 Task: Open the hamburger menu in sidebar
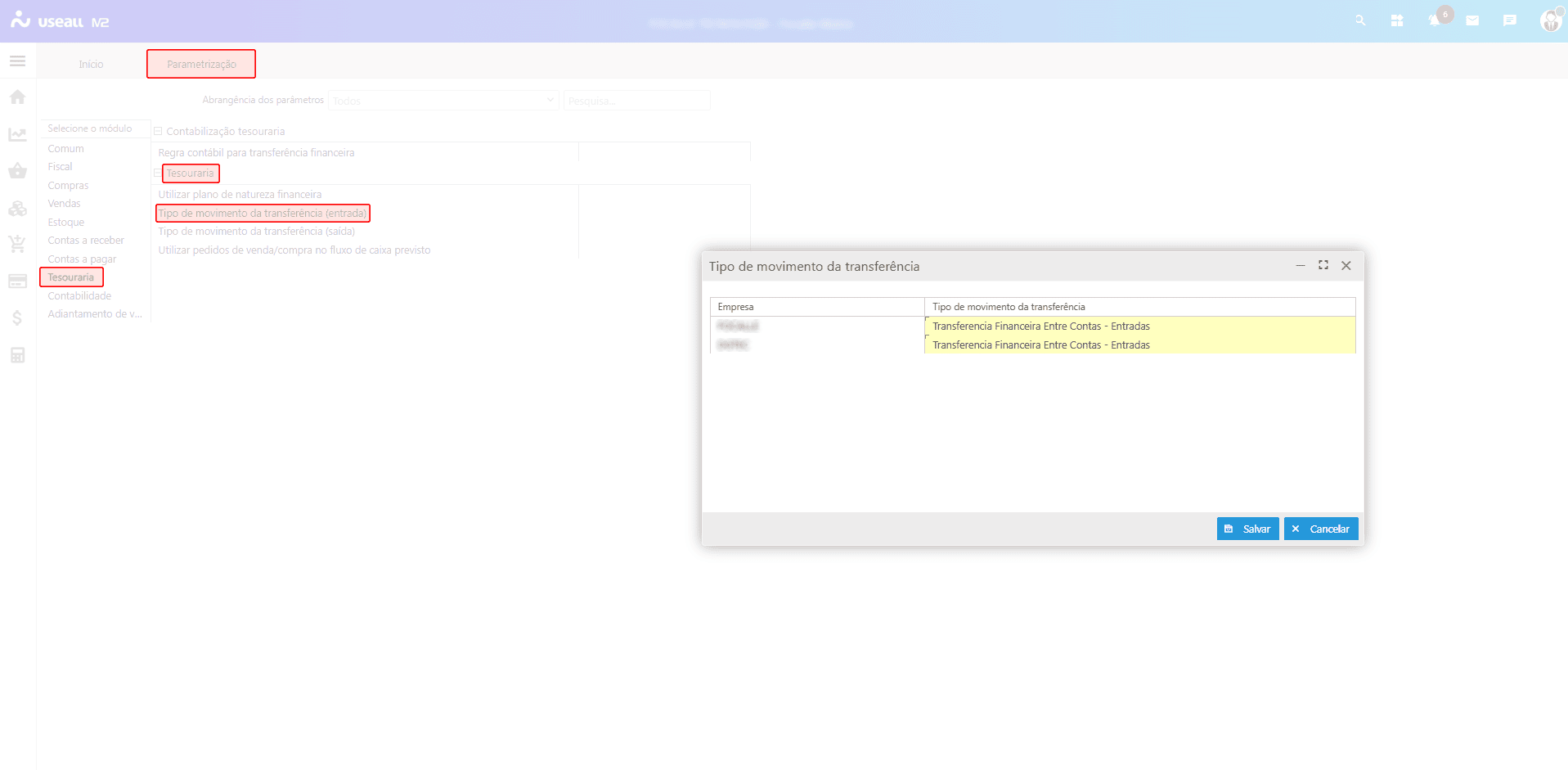[17, 61]
